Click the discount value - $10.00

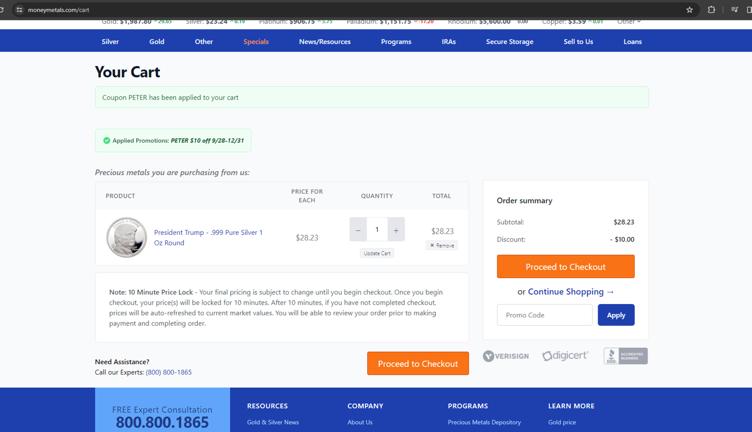(x=622, y=239)
